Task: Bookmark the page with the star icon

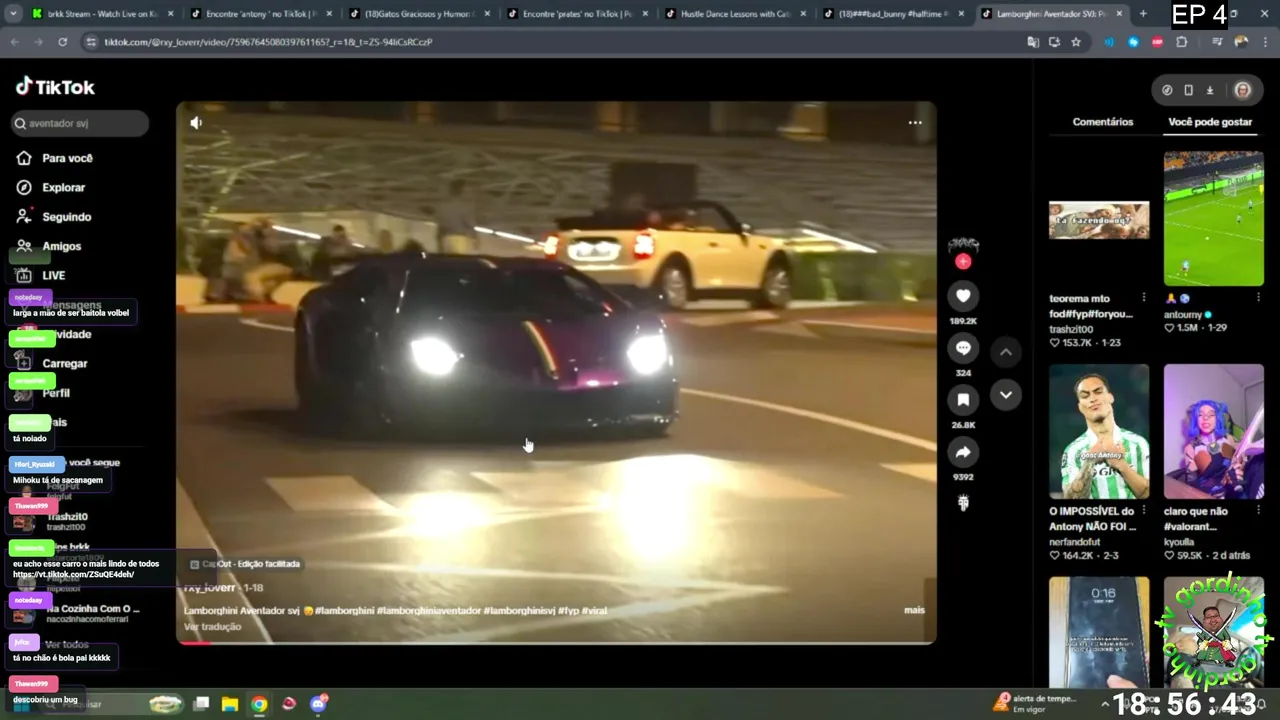Action: tap(1076, 42)
